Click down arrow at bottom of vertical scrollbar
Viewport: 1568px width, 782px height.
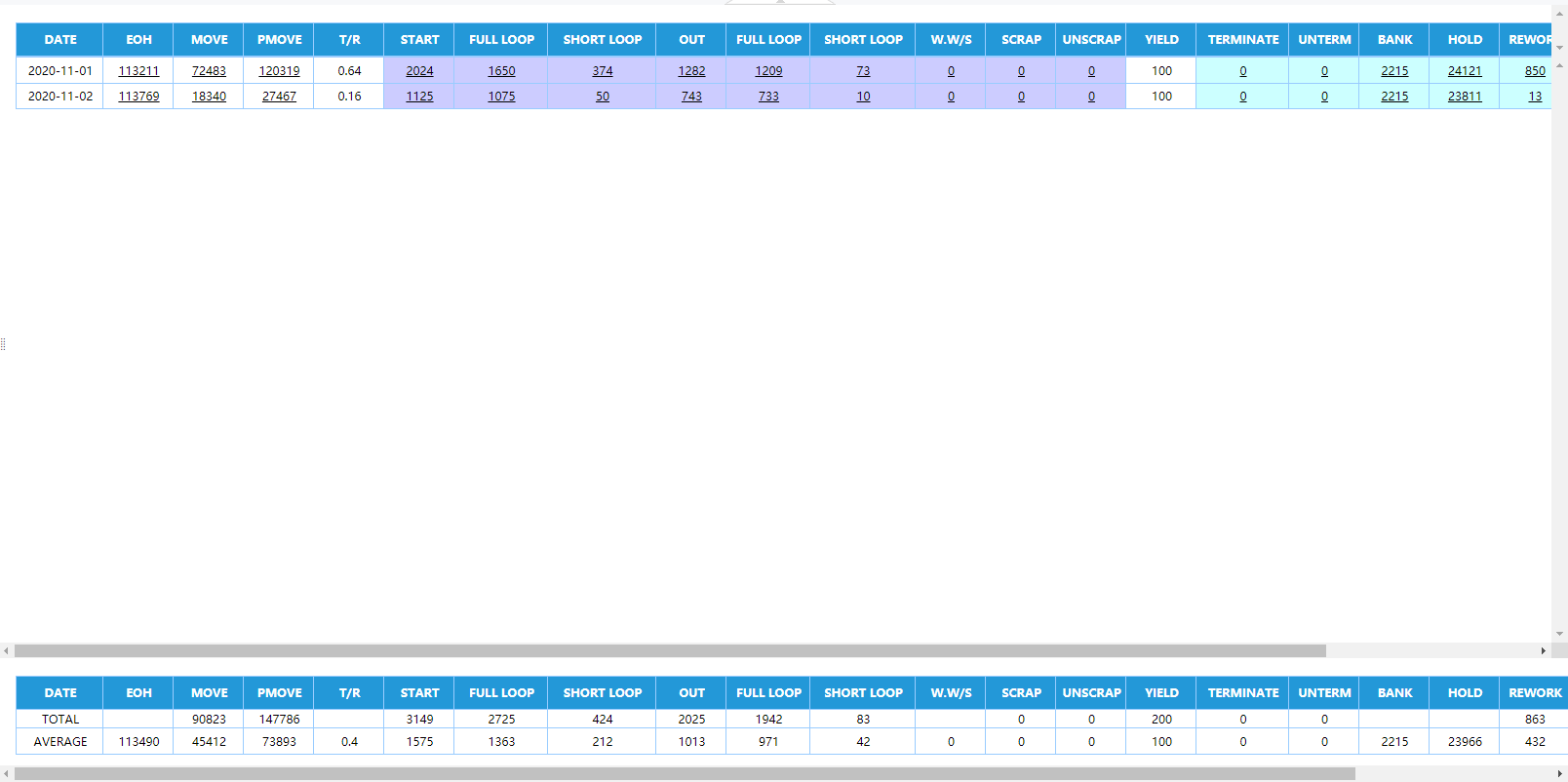(1559, 634)
